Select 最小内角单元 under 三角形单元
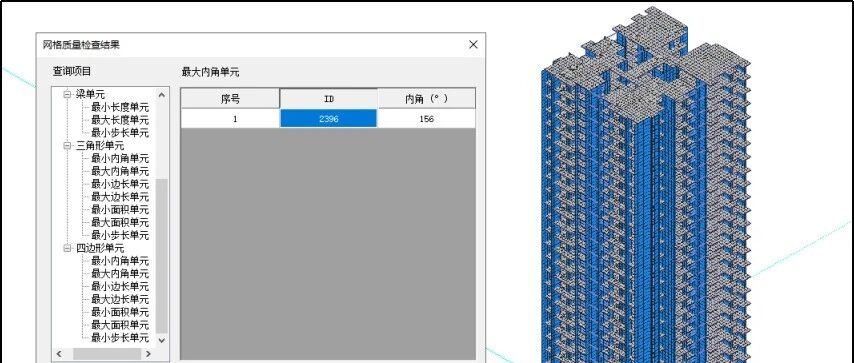This screenshot has height=363, width=854. click(x=120, y=158)
